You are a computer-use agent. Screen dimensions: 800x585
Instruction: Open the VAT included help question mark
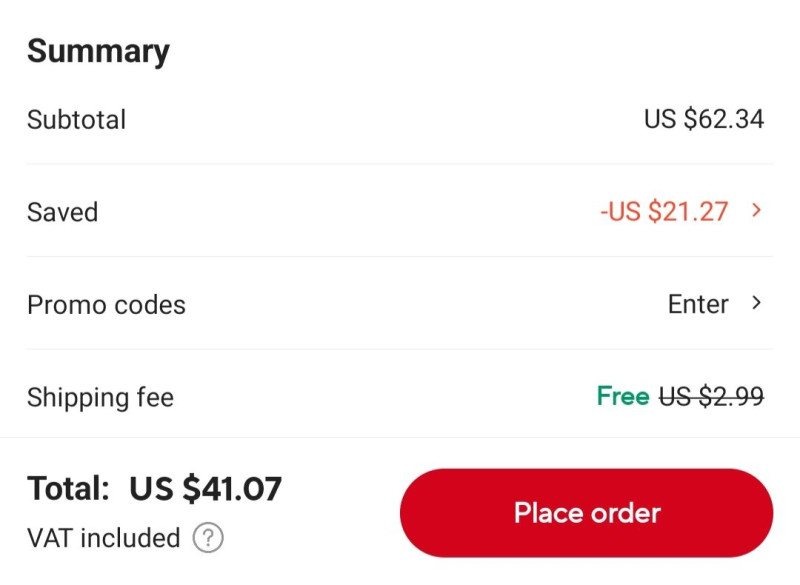click(x=208, y=538)
